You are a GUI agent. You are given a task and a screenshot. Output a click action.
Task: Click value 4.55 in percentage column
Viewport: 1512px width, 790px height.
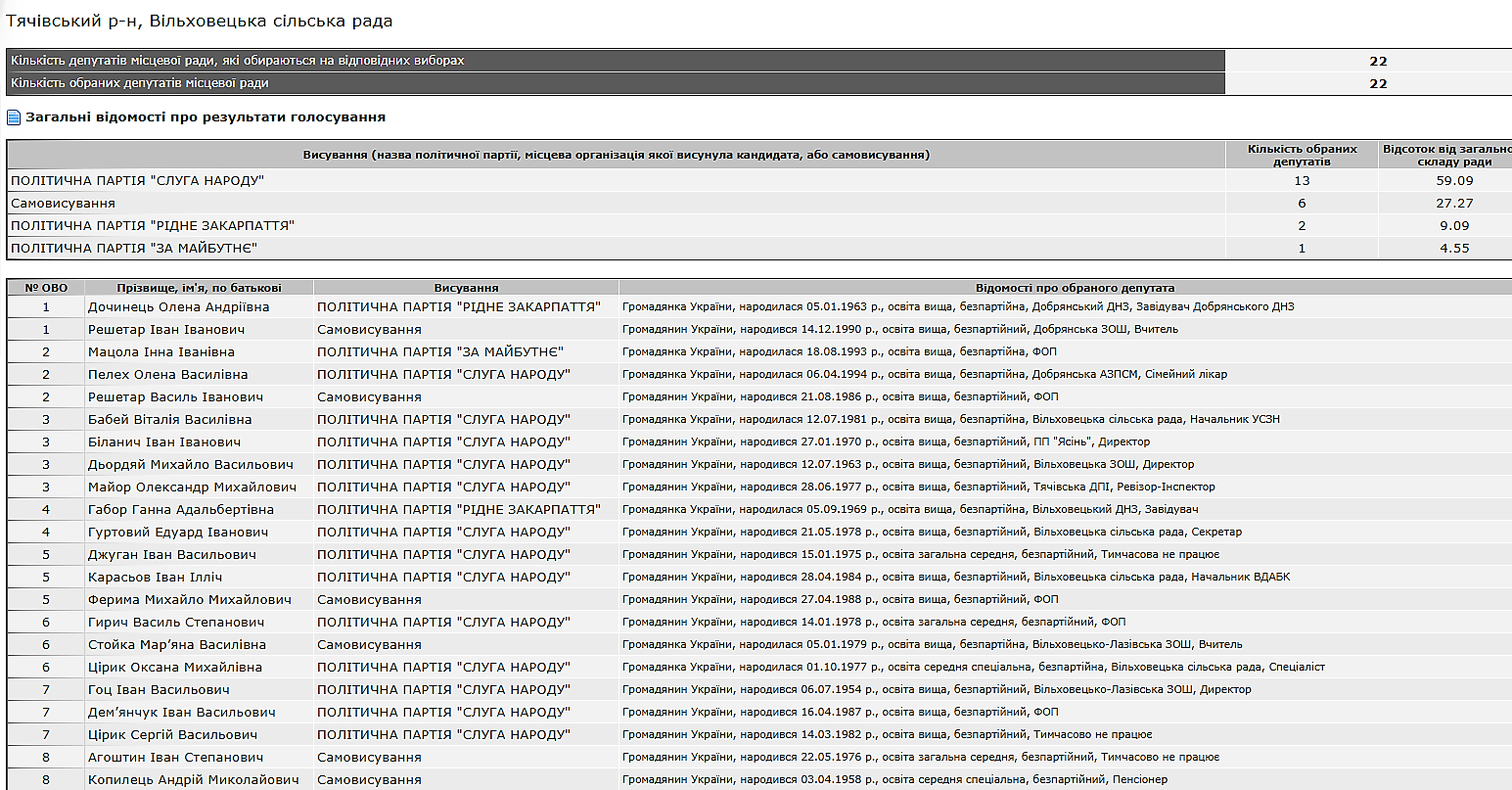pyautogui.click(x=1453, y=249)
